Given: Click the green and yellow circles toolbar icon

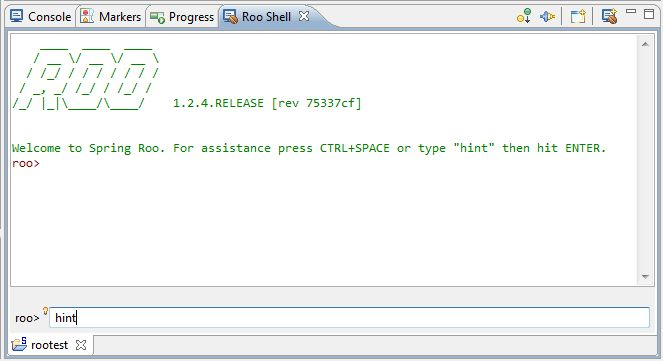Looking at the screenshot, I should (x=524, y=16).
